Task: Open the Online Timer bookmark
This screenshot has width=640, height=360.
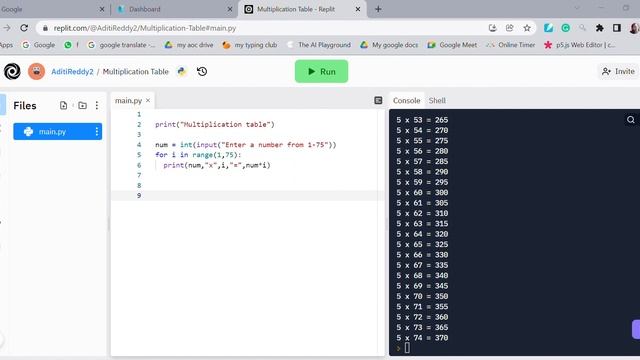Action: [510, 45]
